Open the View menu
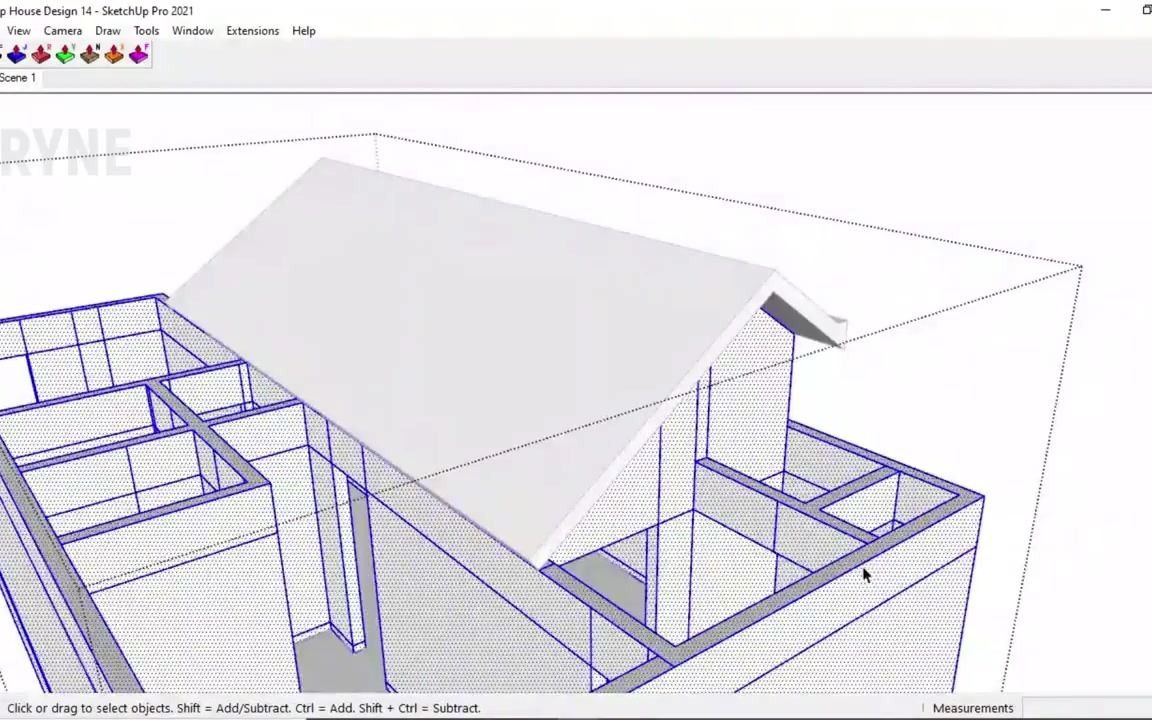 coord(18,30)
